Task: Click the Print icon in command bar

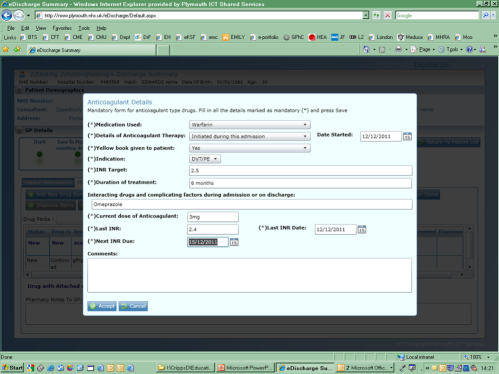Action: [398, 49]
